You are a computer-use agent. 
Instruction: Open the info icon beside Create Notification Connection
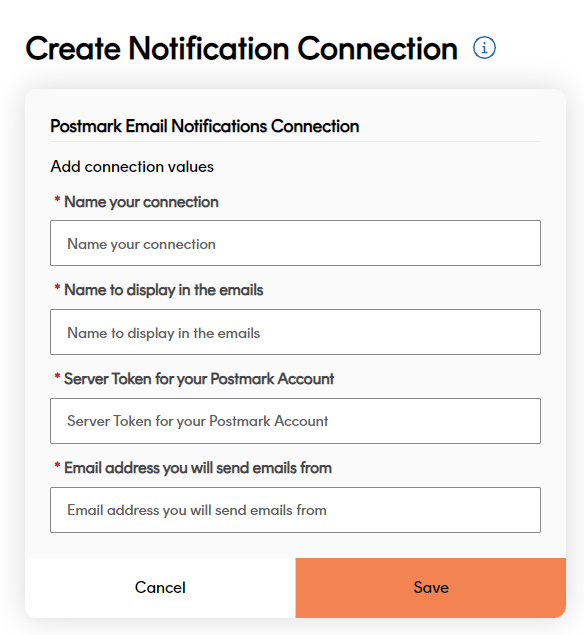pyautogui.click(x=484, y=48)
